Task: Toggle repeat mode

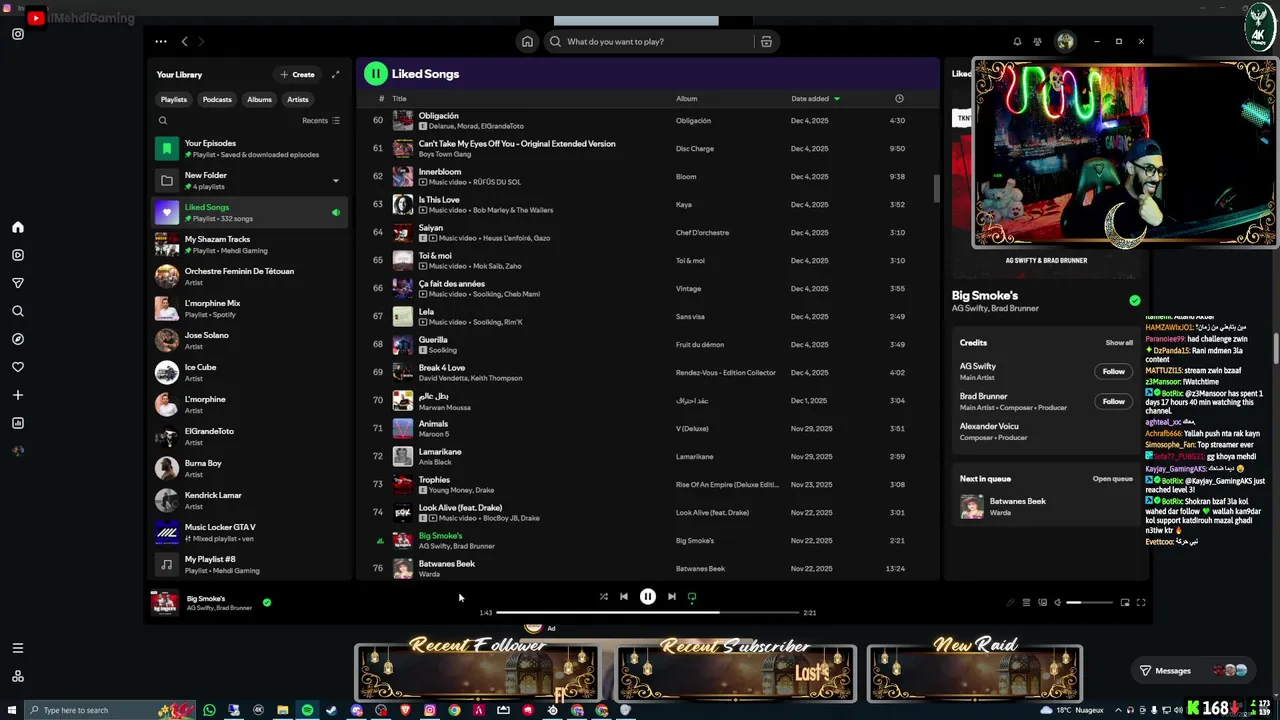Action: coord(691,597)
